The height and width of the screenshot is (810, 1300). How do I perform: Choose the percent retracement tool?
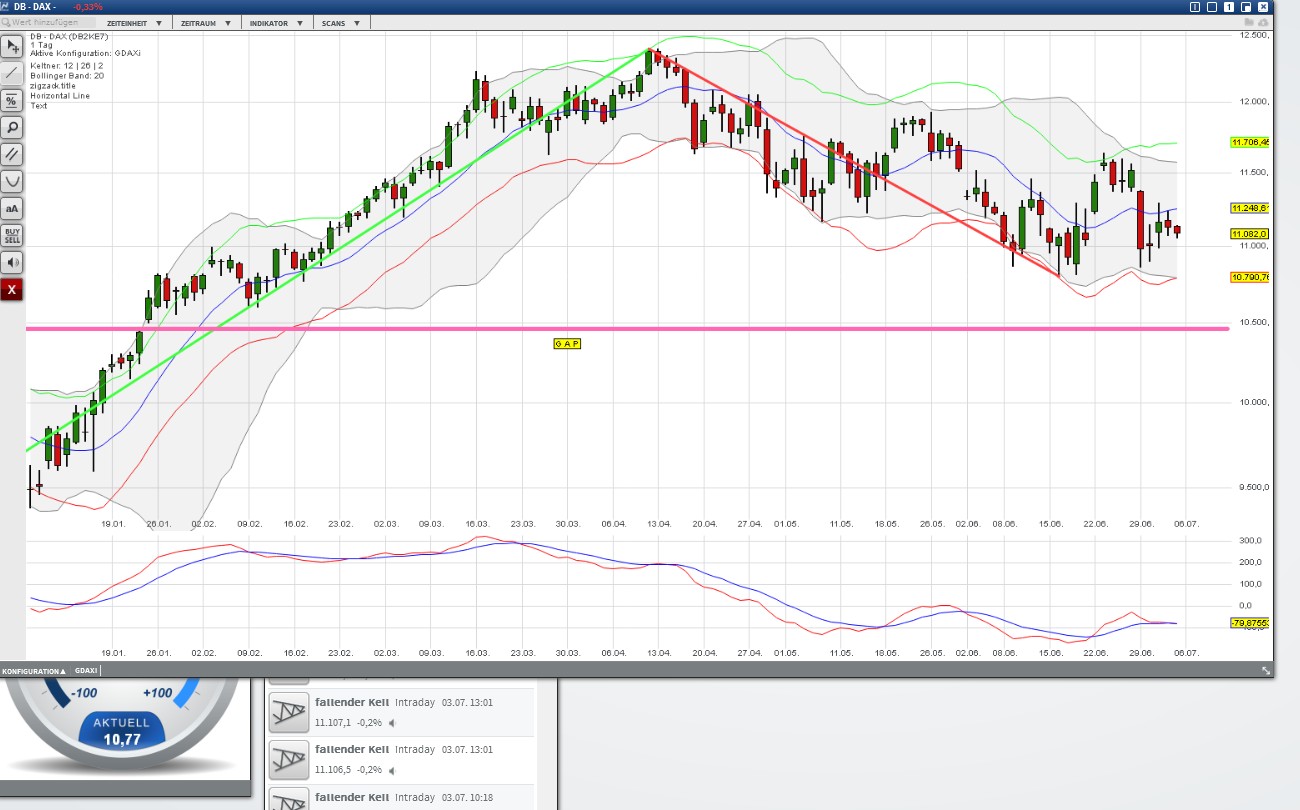point(12,100)
